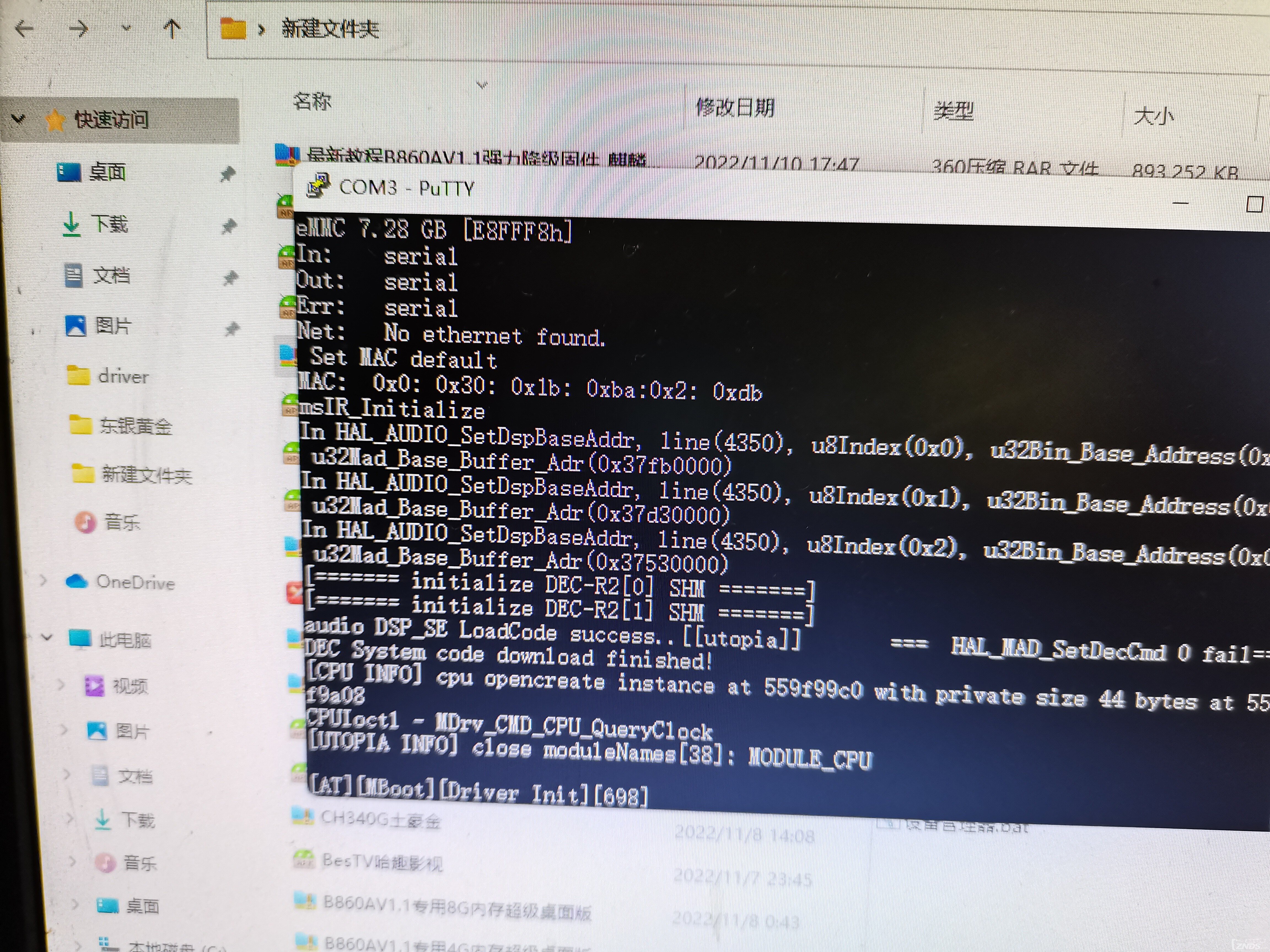The height and width of the screenshot is (952, 1270).
Task: Click the 360压缩 RAR 文件 type cell
Action: tap(1015, 167)
